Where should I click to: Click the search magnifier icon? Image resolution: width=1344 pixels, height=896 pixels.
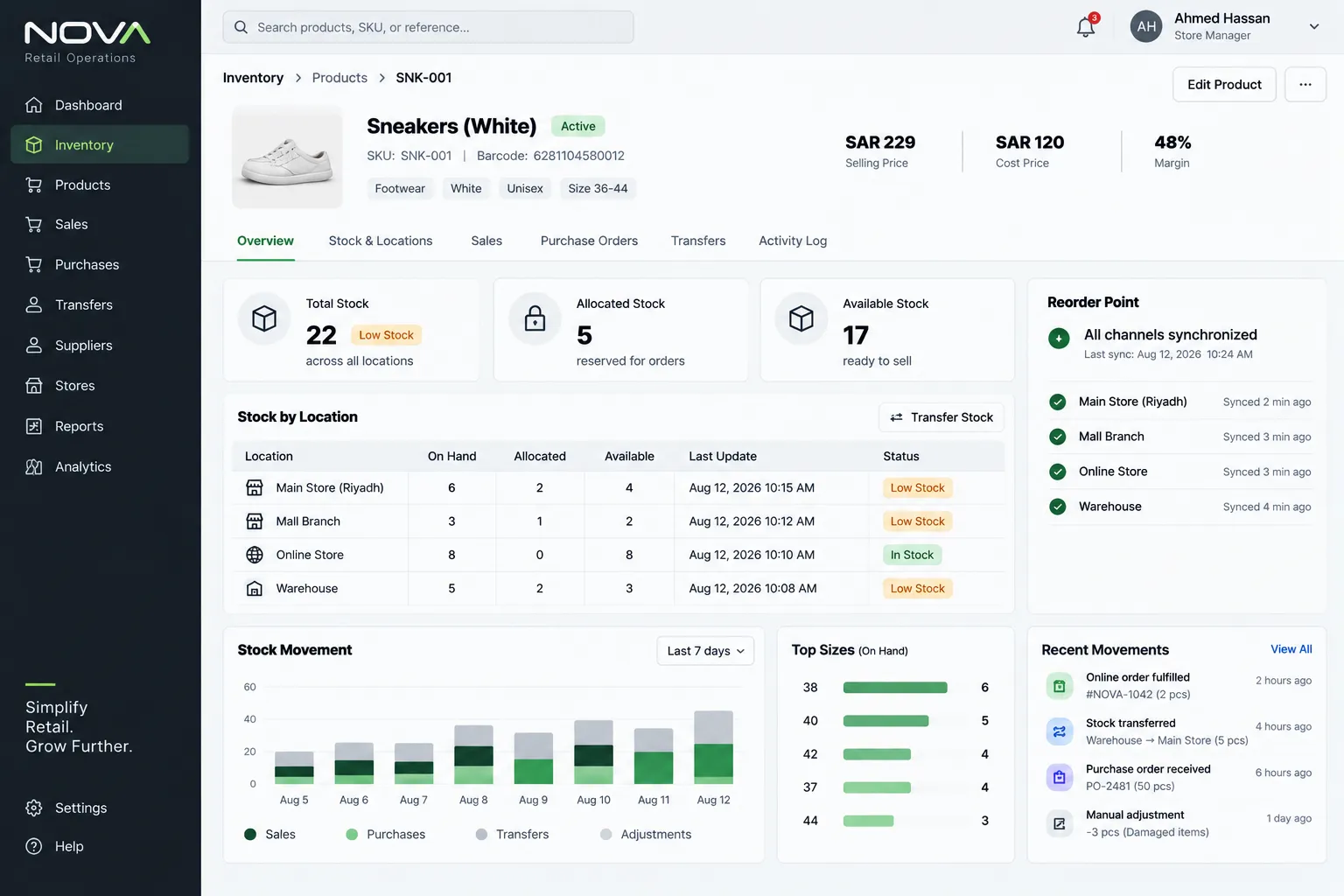(241, 27)
